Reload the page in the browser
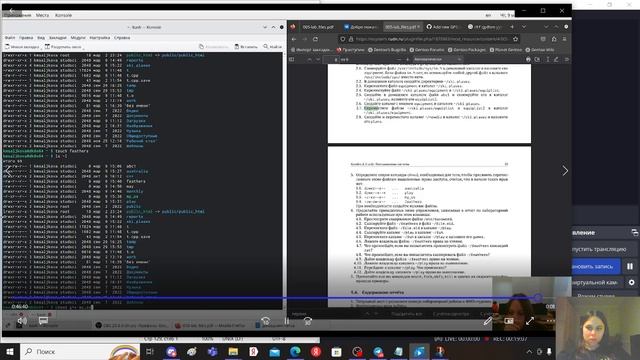Viewport: 640px width, 360px height. point(315,39)
